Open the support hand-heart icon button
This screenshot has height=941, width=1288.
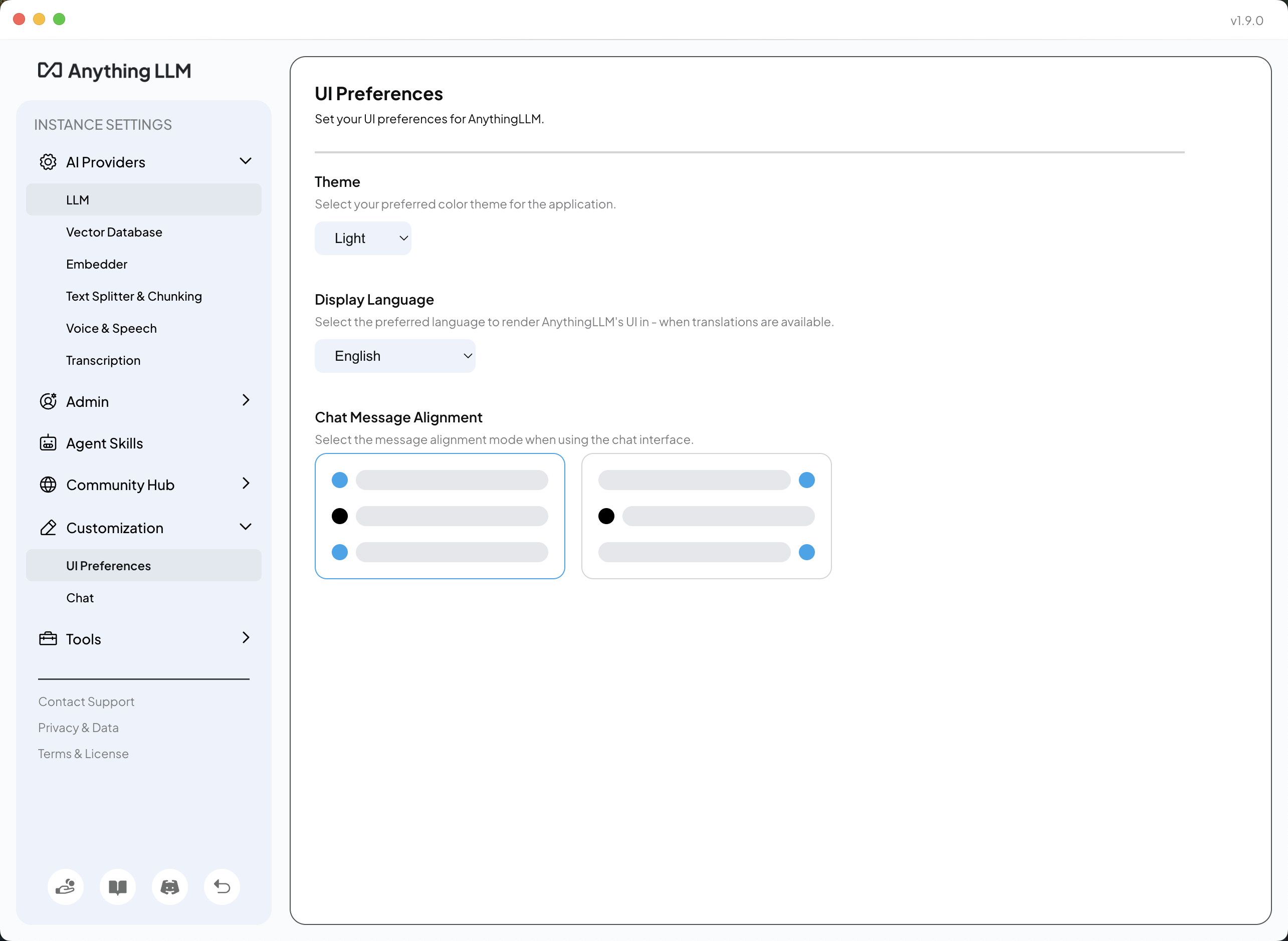click(66, 887)
